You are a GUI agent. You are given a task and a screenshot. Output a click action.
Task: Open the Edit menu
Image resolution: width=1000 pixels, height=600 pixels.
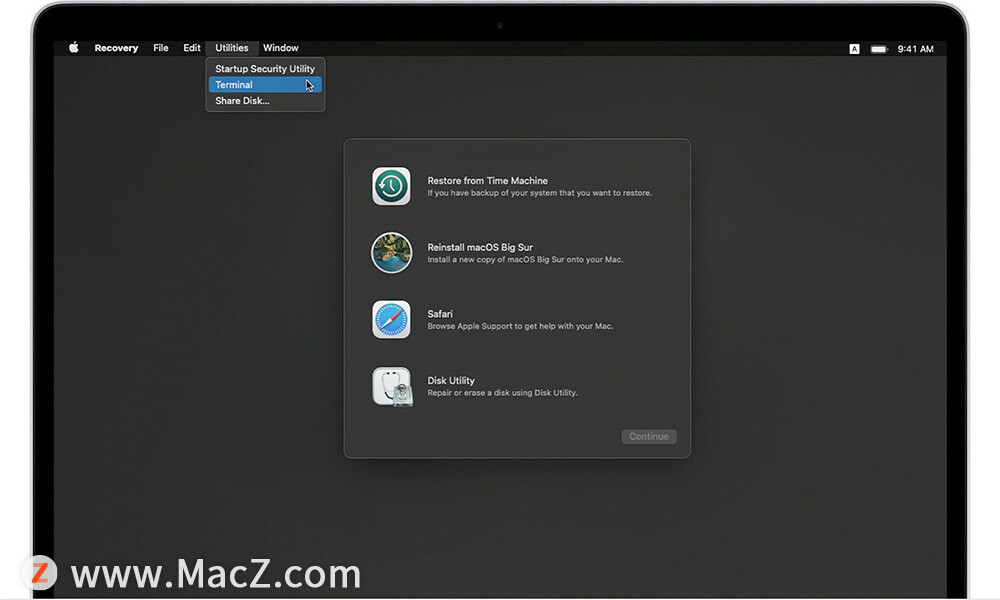(x=191, y=48)
